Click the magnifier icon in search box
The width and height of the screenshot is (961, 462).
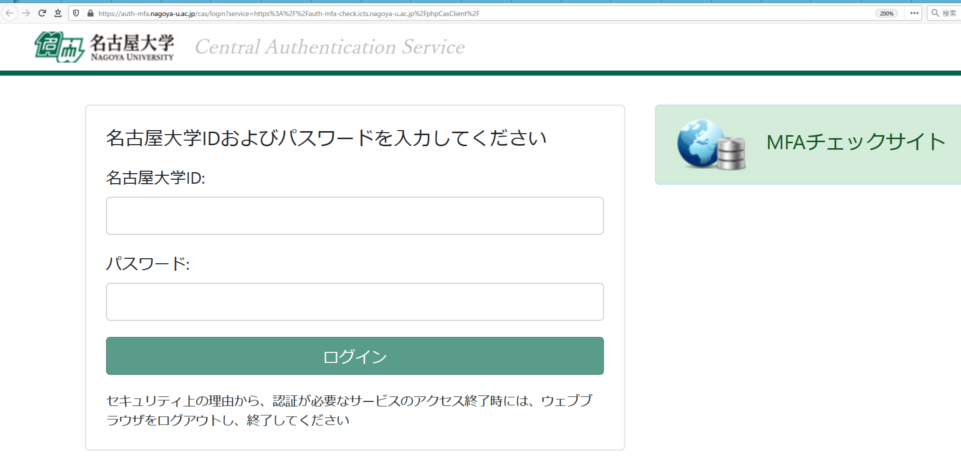point(935,13)
